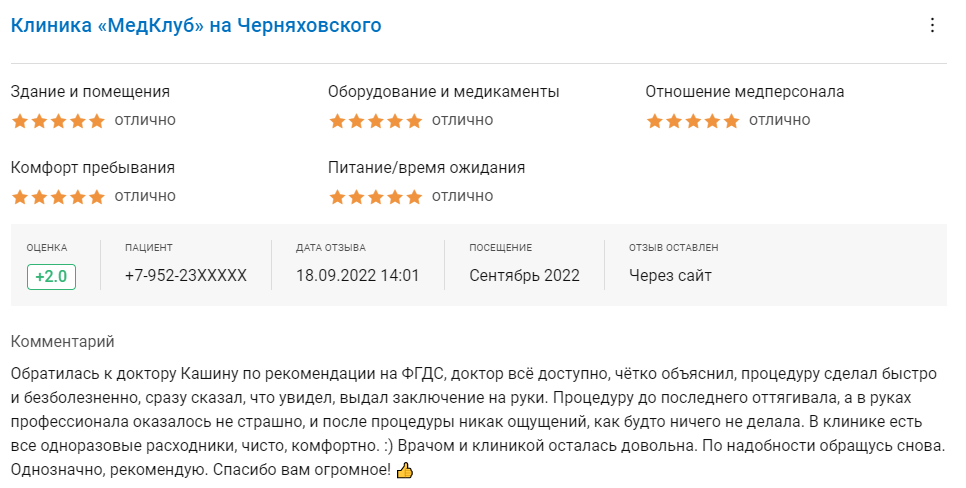This screenshot has width=966, height=488.
Task: Click the Оборудование и медикаменты category label
Action: 444,92
